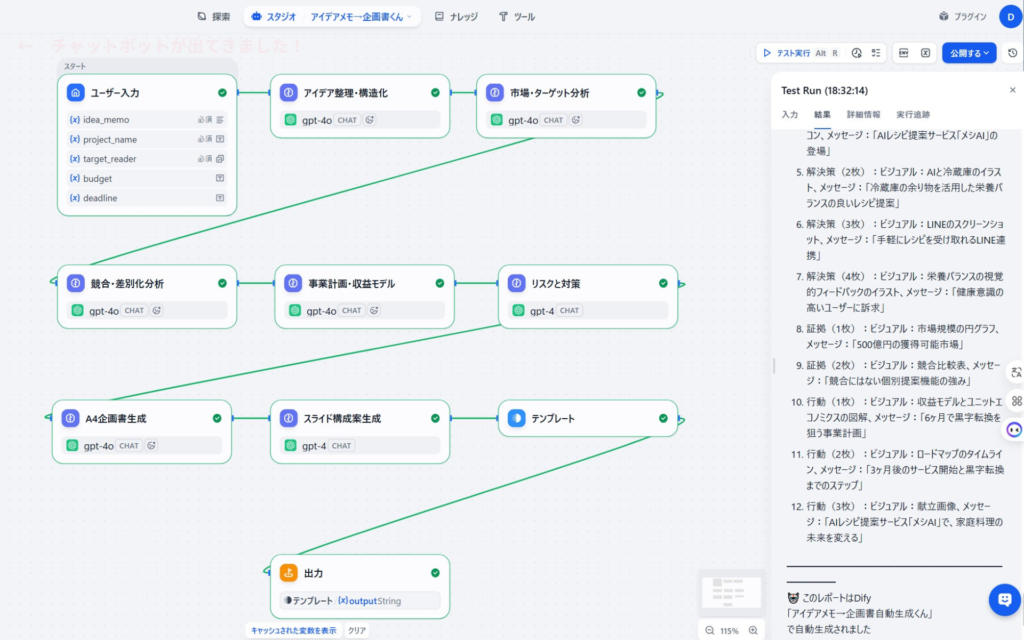Click paragraph type icon on idea_memo row
This screenshot has width=1024, height=640.
[x=220, y=120]
